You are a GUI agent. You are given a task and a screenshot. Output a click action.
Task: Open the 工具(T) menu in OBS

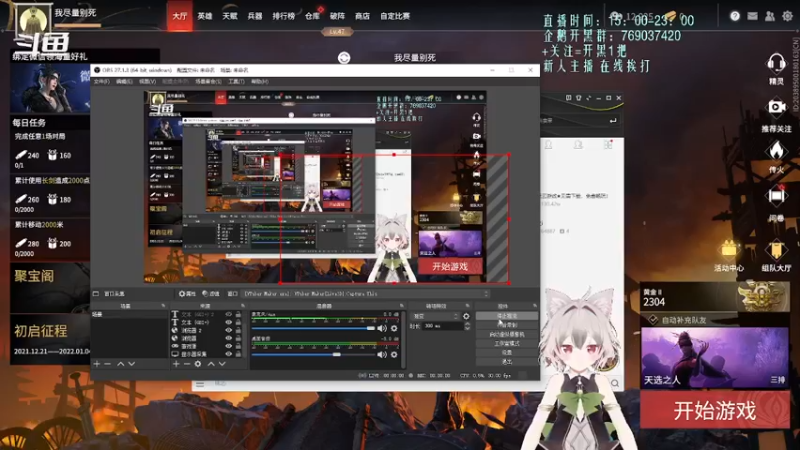click(x=236, y=82)
